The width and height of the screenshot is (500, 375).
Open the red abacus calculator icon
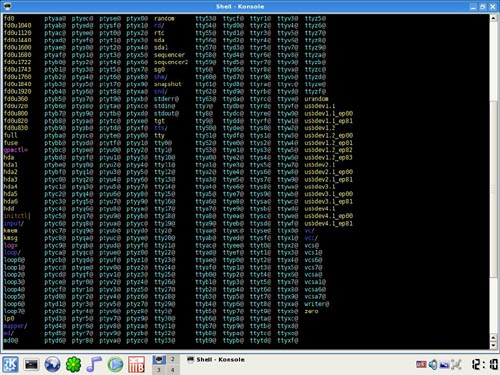136,364
